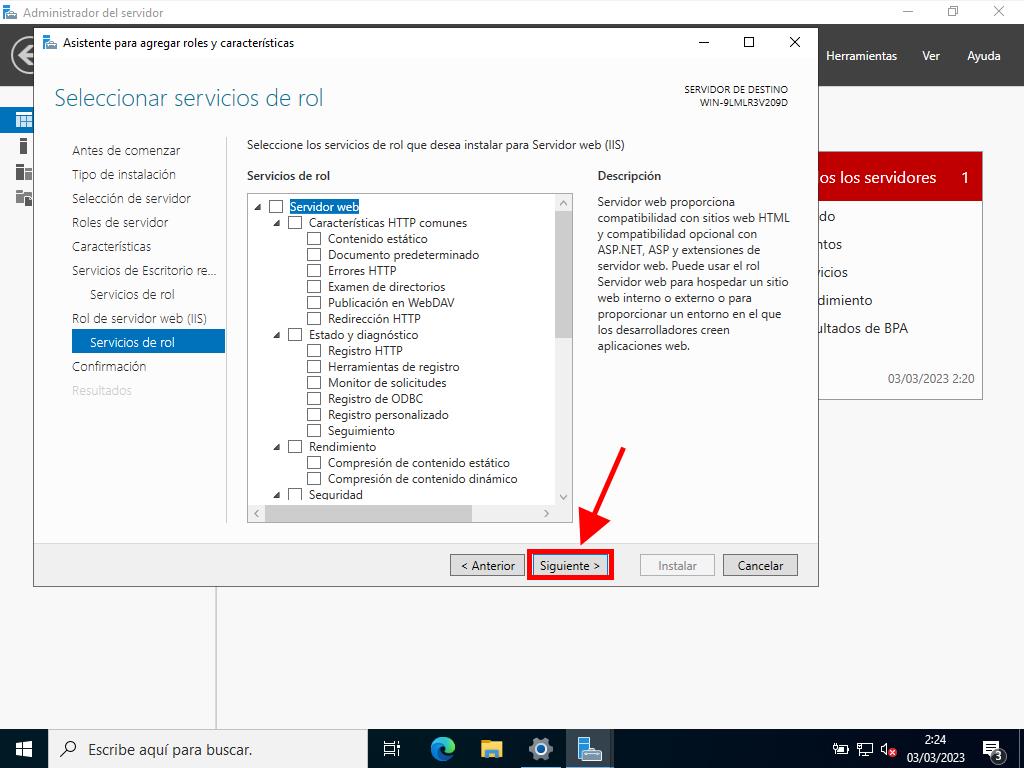Open the Dashboard icon in left sidebar
Screen dimensions: 1024x768
23,120
